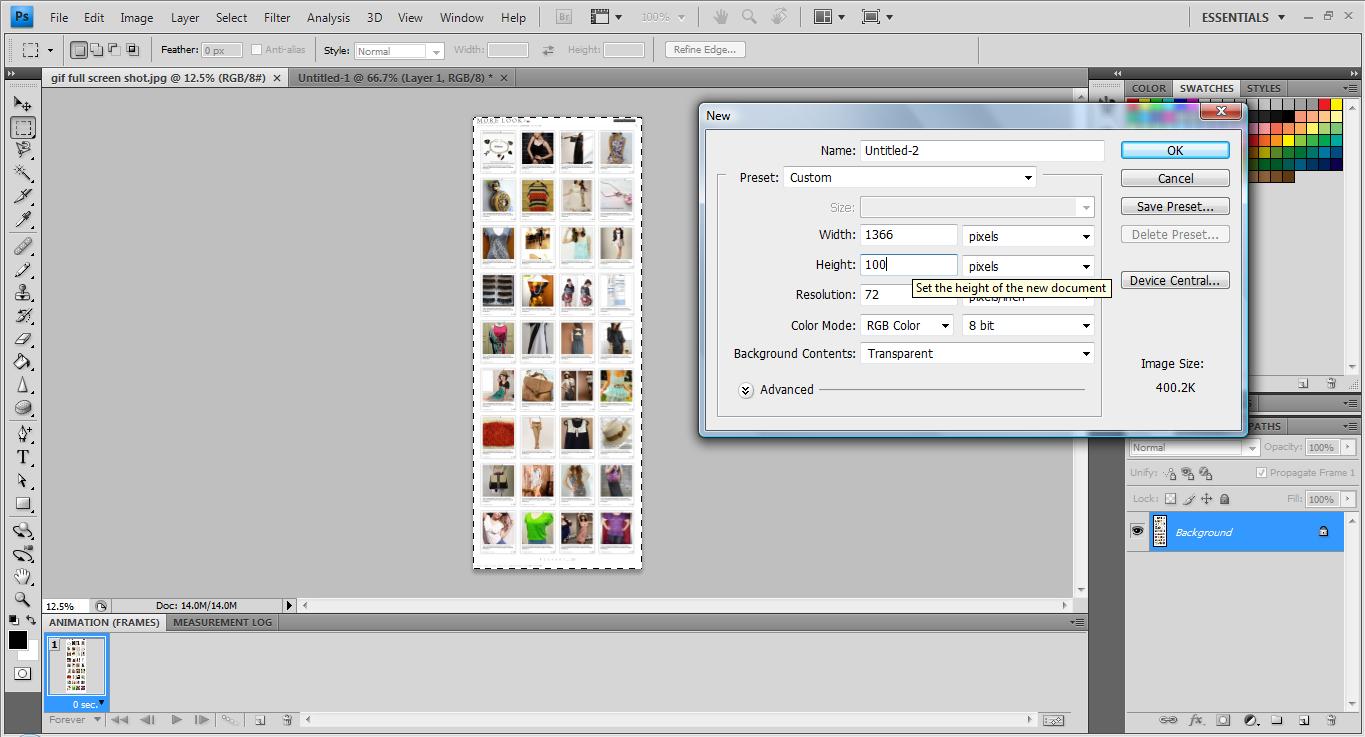This screenshot has width=1365, height=737.
Task: Click Device Central button
Action: 1175,280
